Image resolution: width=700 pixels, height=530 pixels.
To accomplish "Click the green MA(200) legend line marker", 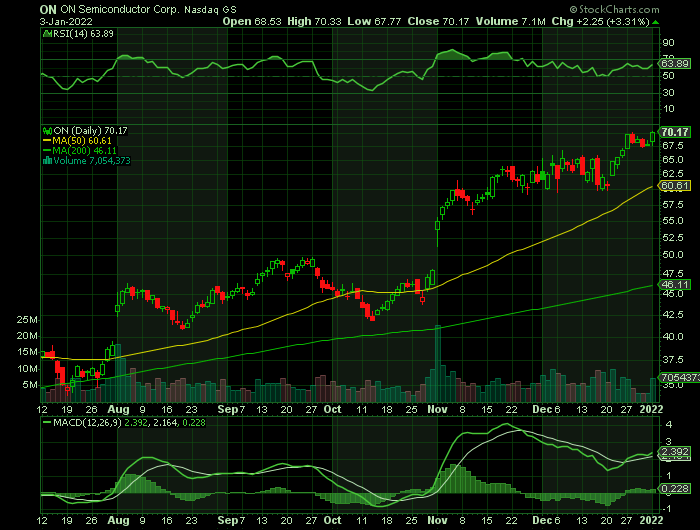I will coord(44,151).
